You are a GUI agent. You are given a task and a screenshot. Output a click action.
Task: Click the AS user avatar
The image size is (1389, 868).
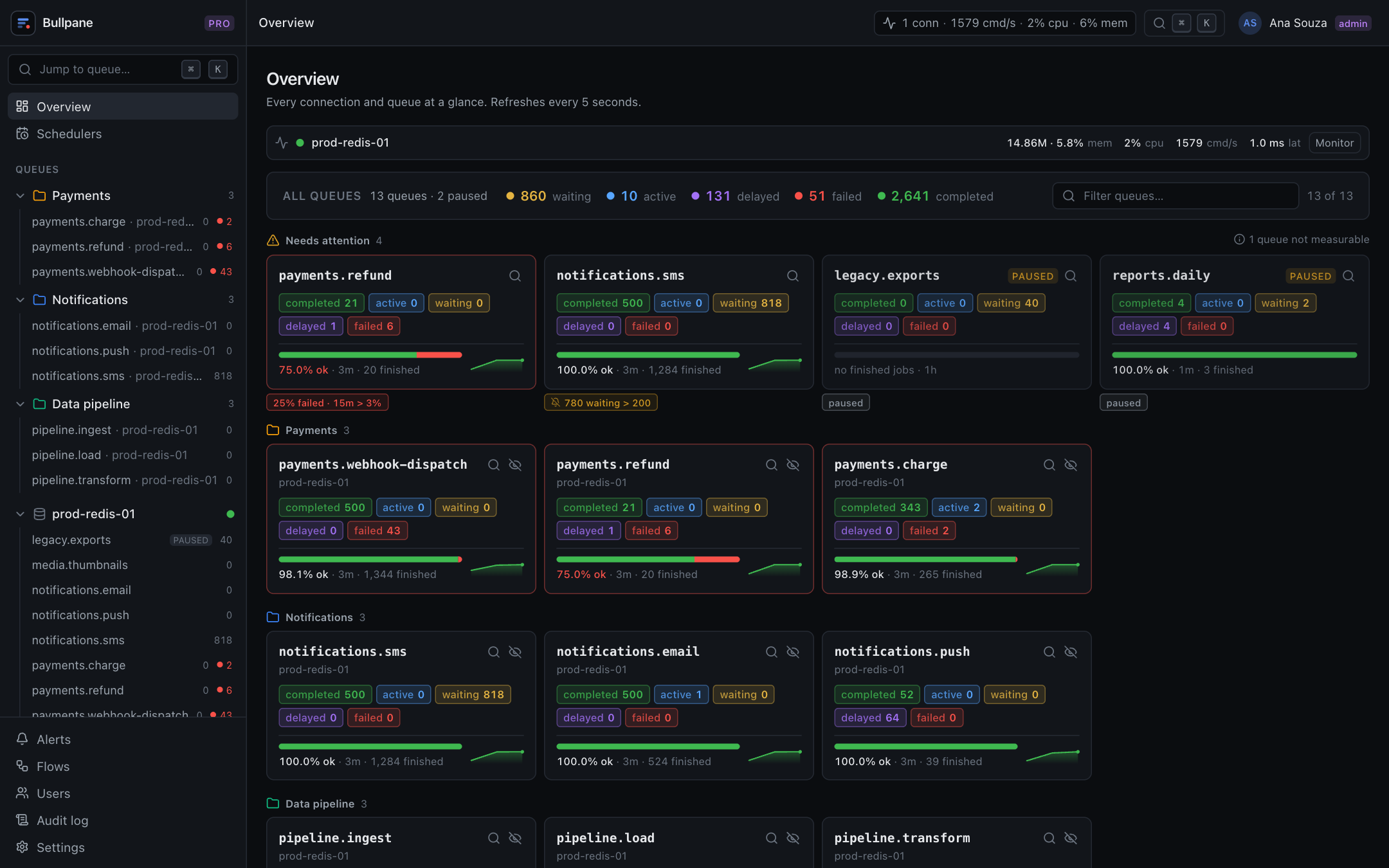coord(1249,23)
